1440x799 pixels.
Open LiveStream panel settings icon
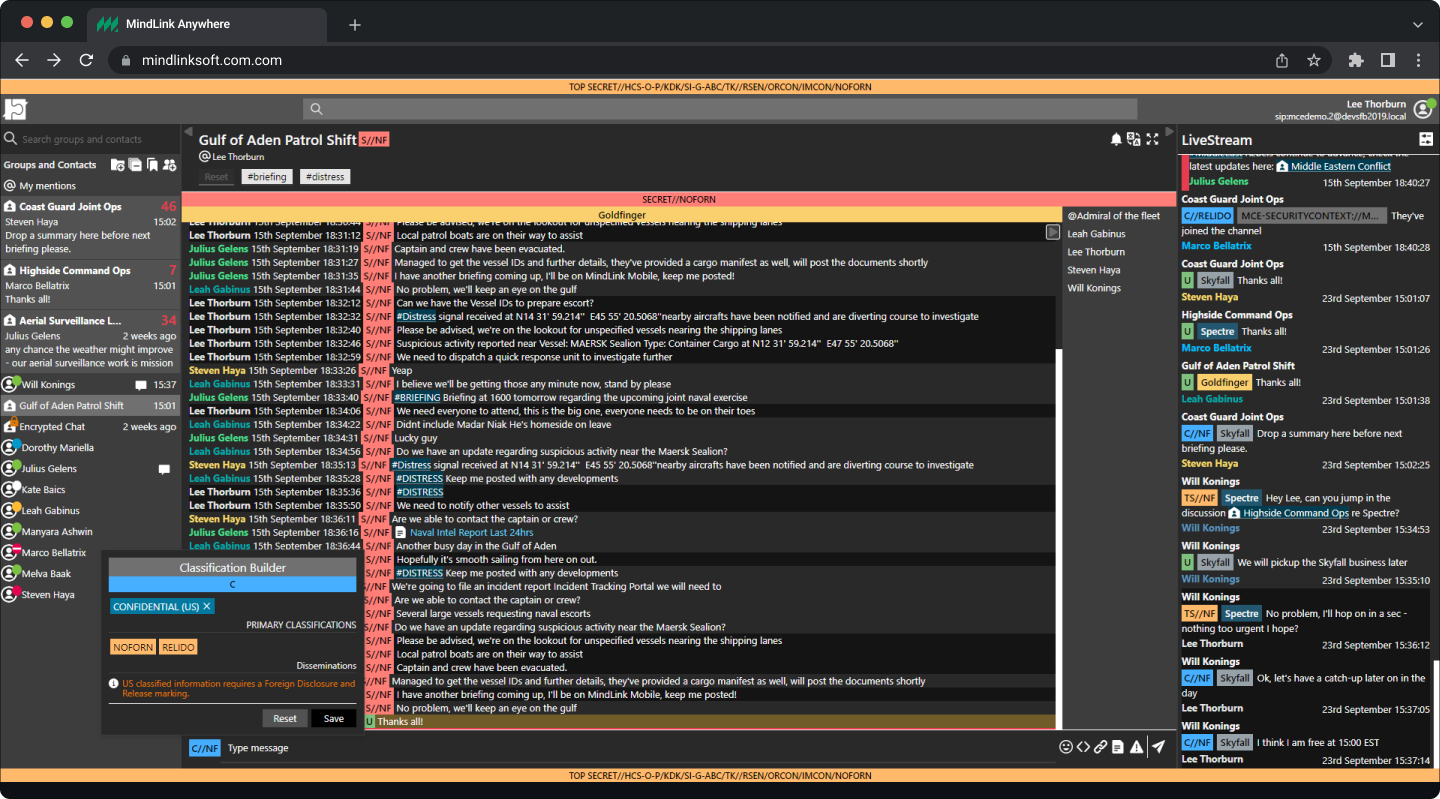1426,138
